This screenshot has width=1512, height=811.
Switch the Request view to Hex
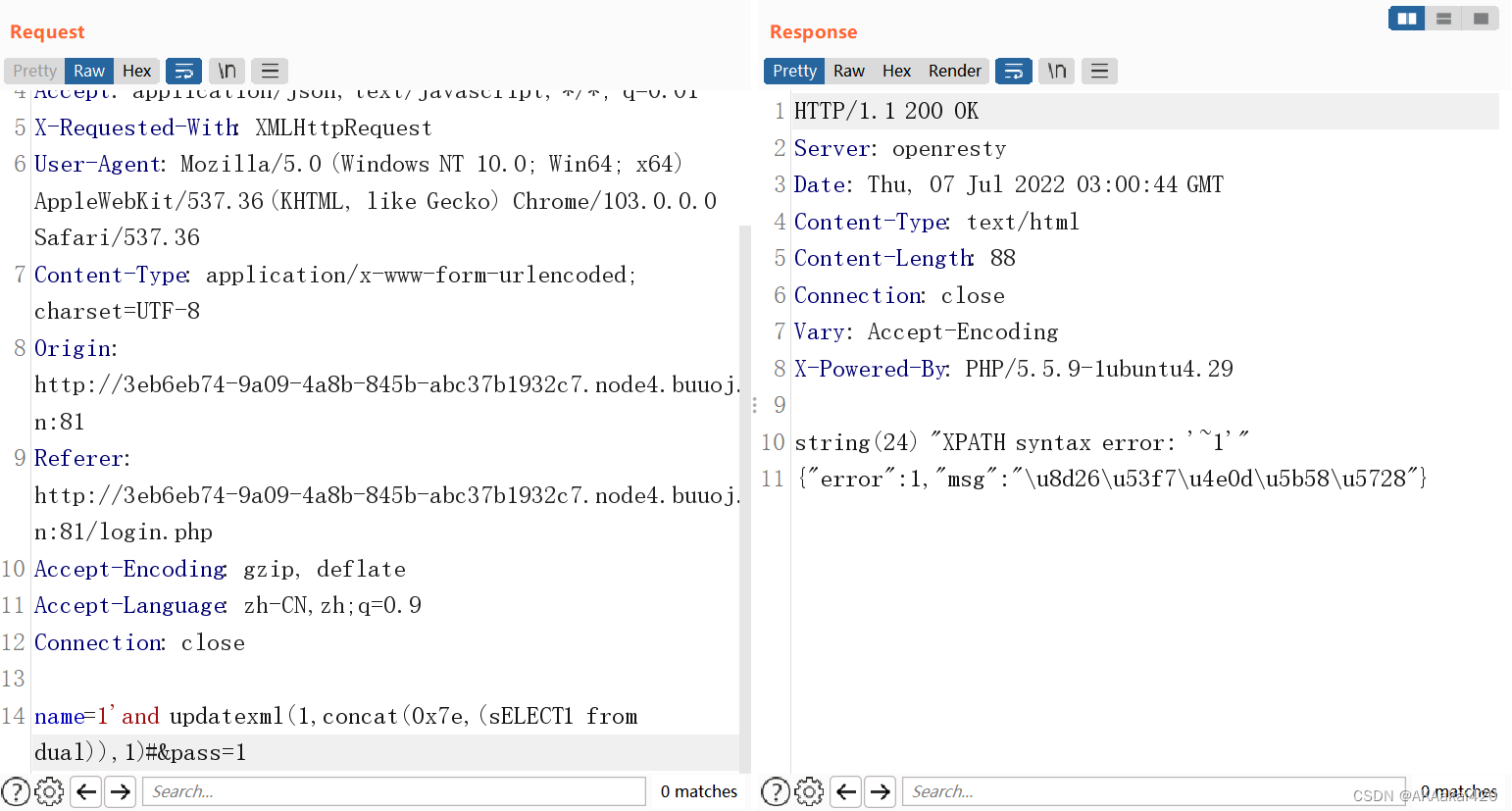tap(136, 71)
